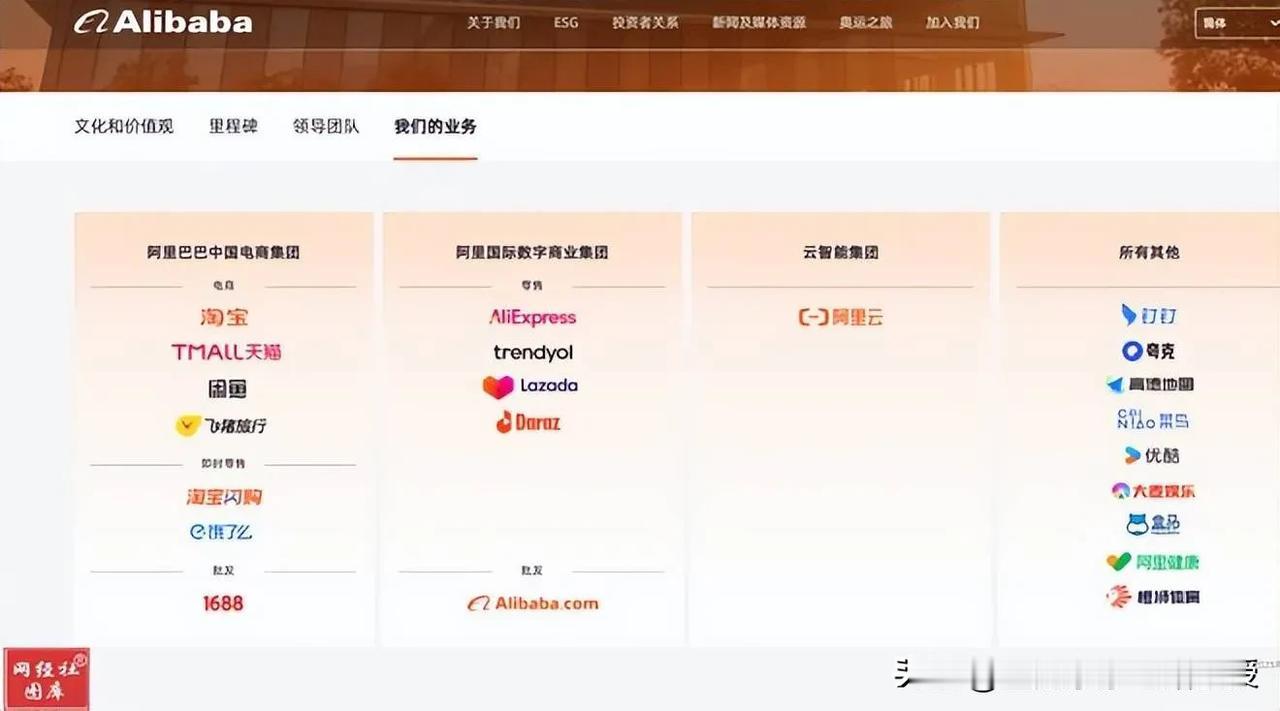Click the 阿里健康 logo
This screenshot has width=1280, height=711.
coord(1152,562)
